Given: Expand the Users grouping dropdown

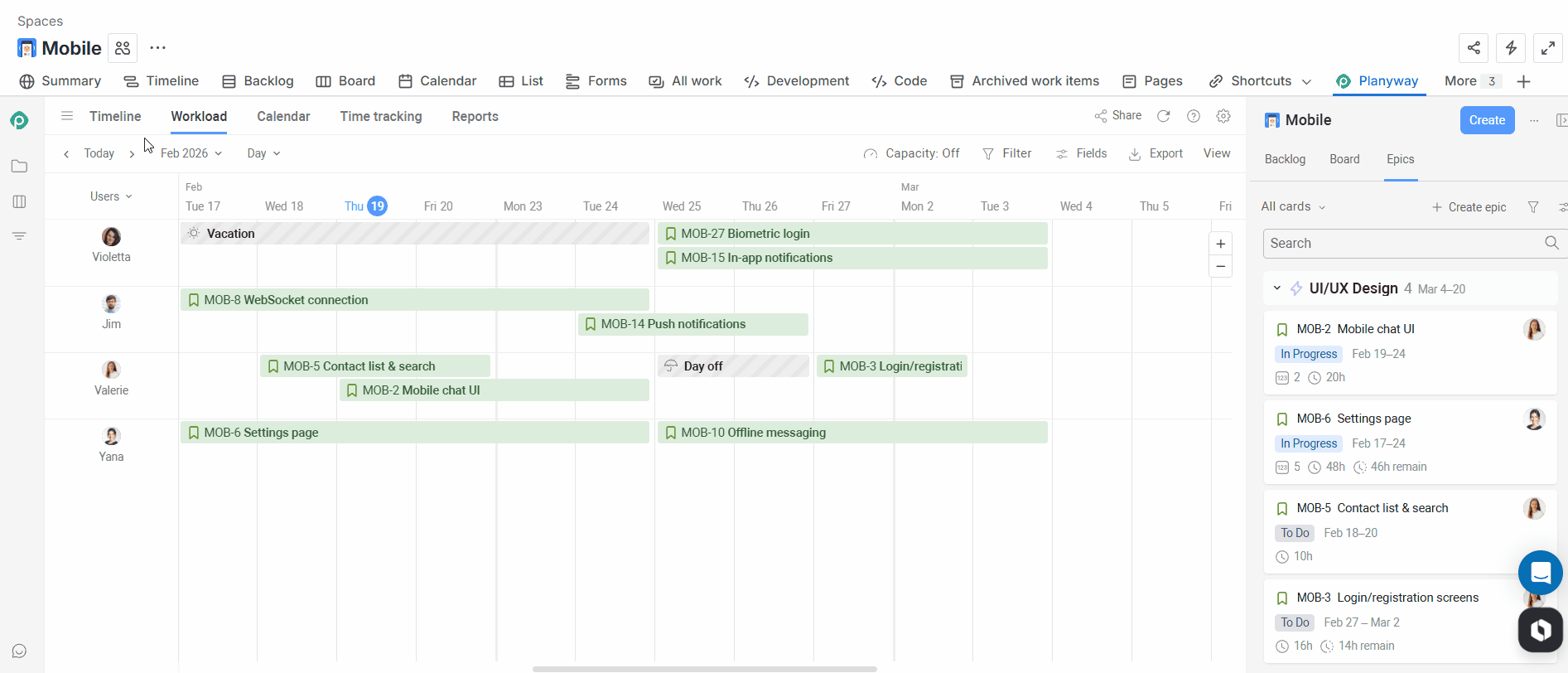Looking at the screenshot, I should point(111,196).
